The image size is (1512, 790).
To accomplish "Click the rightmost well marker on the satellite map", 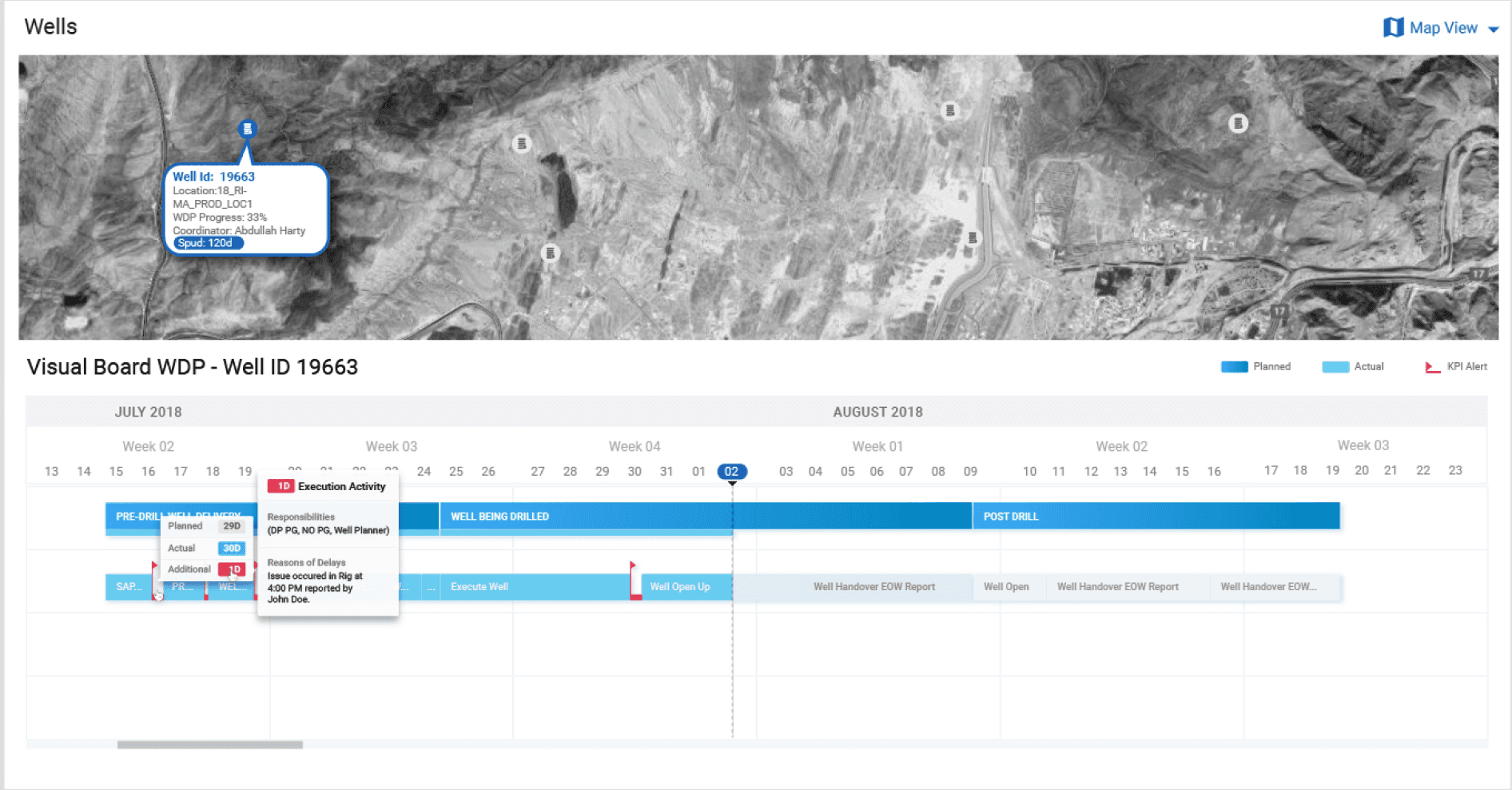I will click(x=1238, y=122).
